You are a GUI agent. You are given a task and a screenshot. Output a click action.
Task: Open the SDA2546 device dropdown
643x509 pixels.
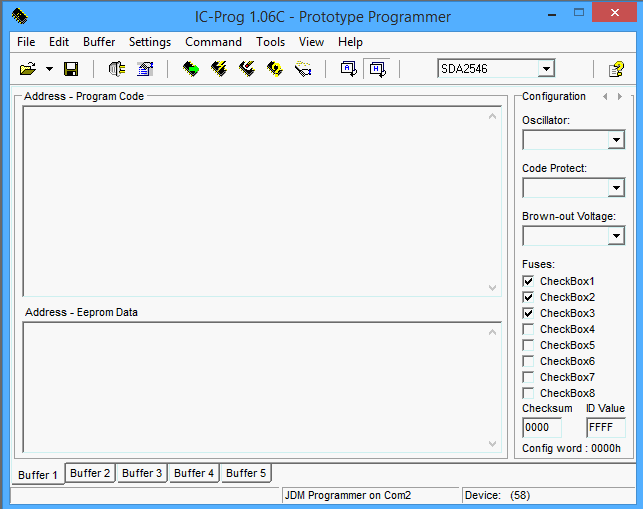point(546,69)
